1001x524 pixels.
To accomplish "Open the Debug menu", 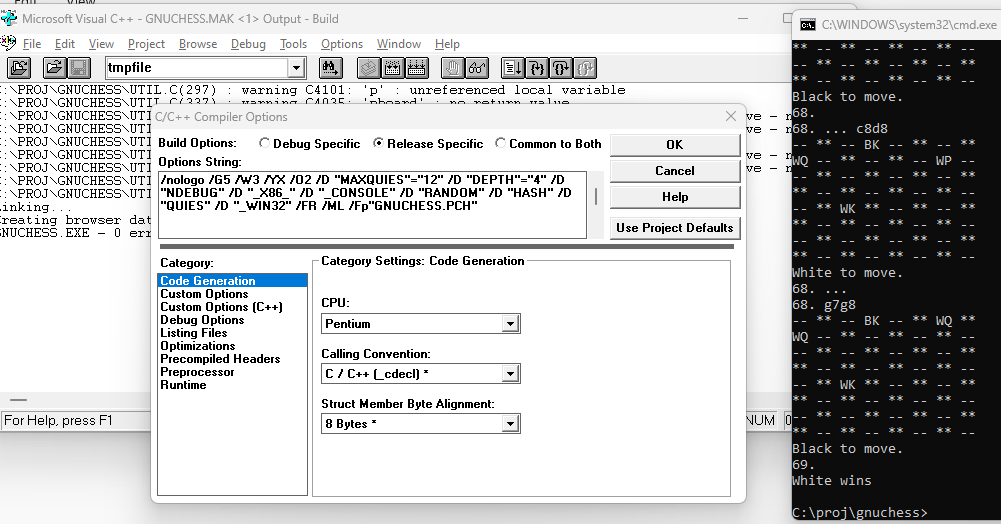I will 248,44.
